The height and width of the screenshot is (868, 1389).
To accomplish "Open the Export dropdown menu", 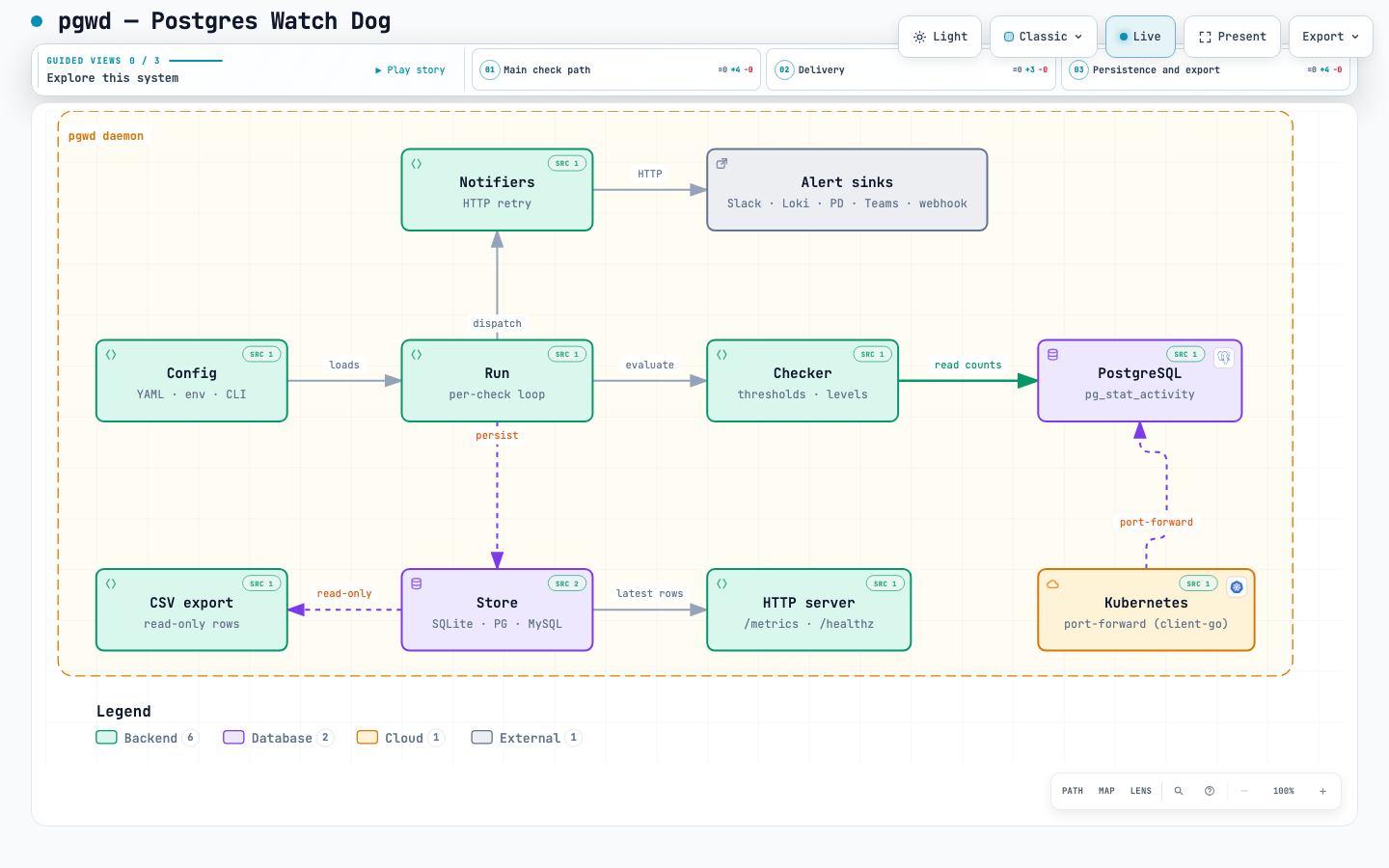I will pyautogui.click(x=1330, y=37).
